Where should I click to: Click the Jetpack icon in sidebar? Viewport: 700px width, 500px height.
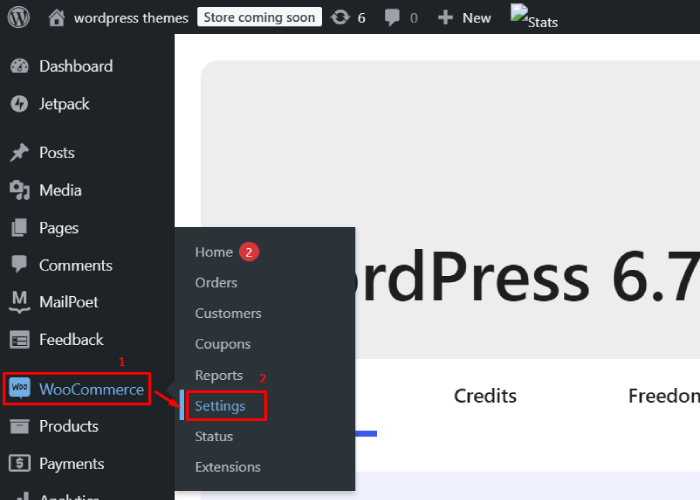coord(19,104)
